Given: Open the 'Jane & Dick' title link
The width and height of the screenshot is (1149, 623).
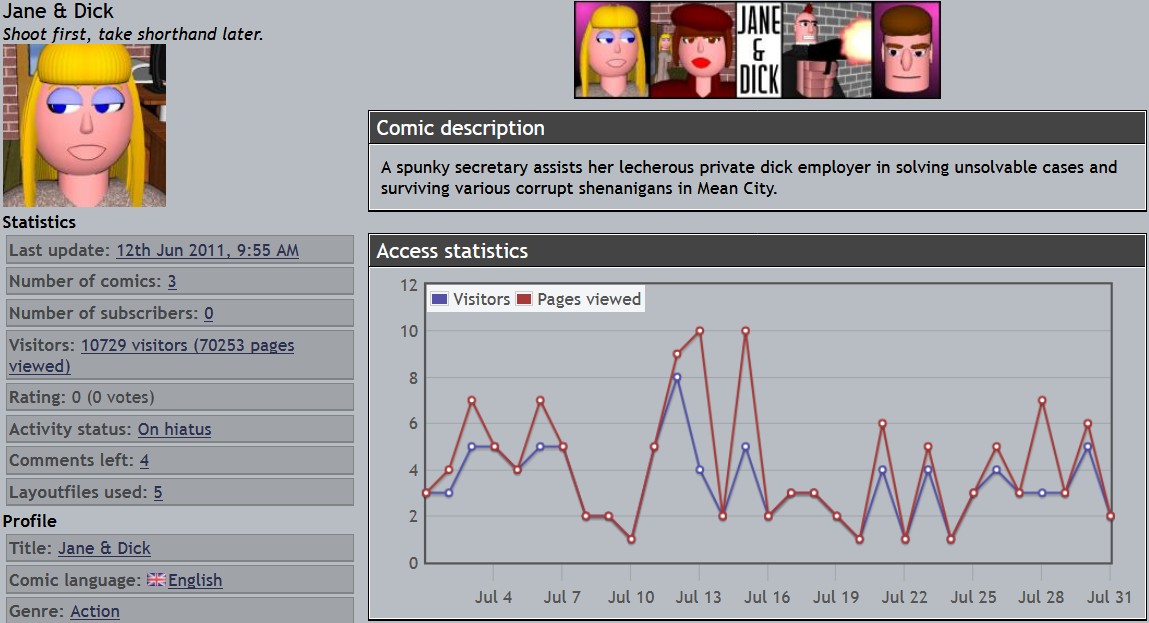Looking at the screenshot, I should [104, 549].
